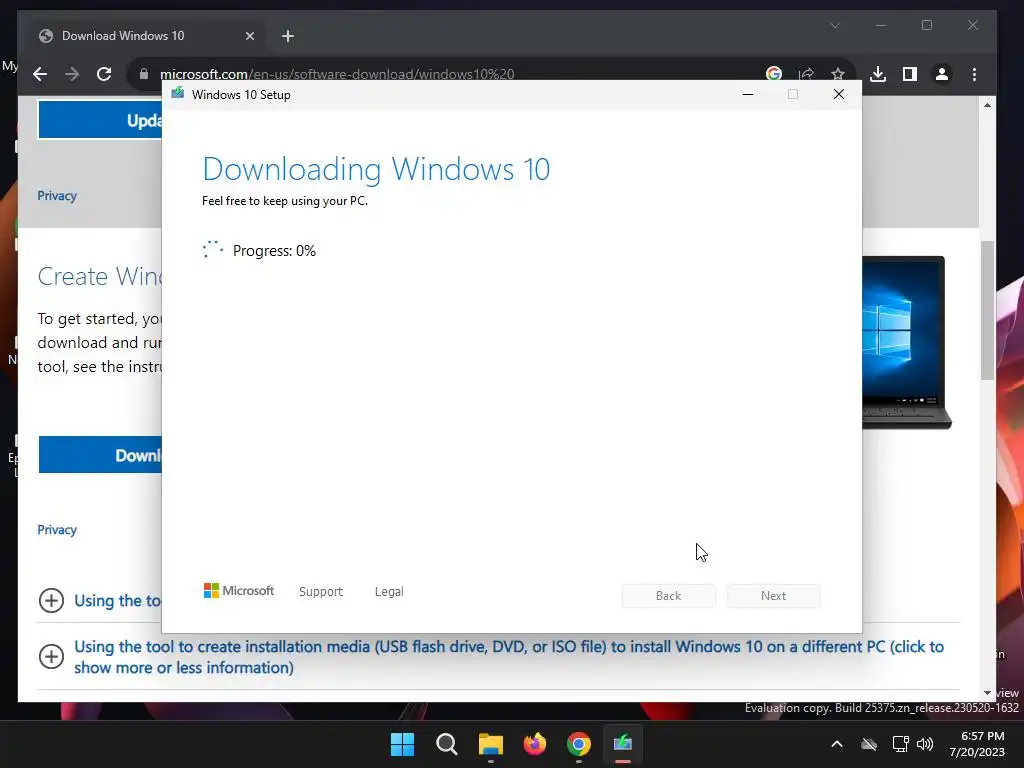This screenshot has height=768, width=1024.
Task: Close the Windows 10 Setup window
Action: click(x=839, y=95)
